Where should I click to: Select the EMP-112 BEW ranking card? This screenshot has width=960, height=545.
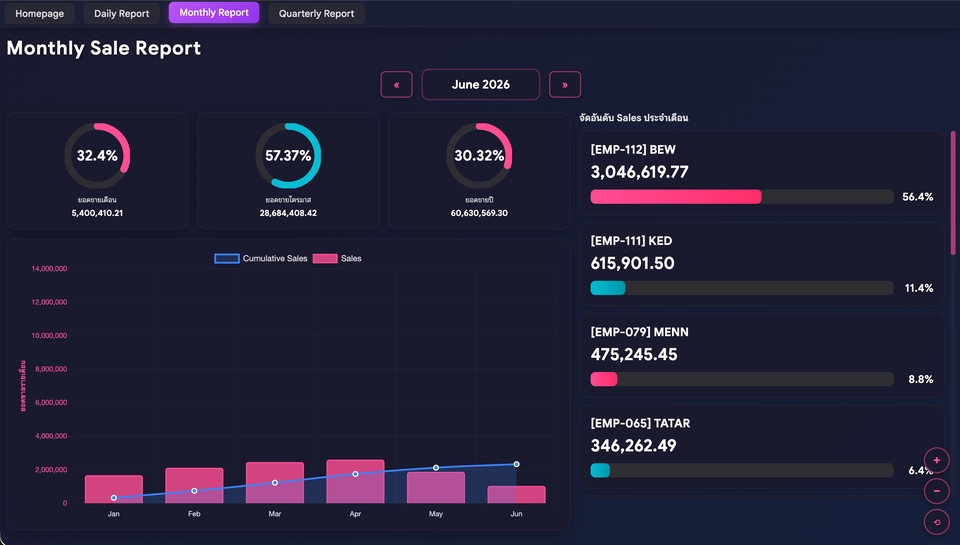(762, 173)
